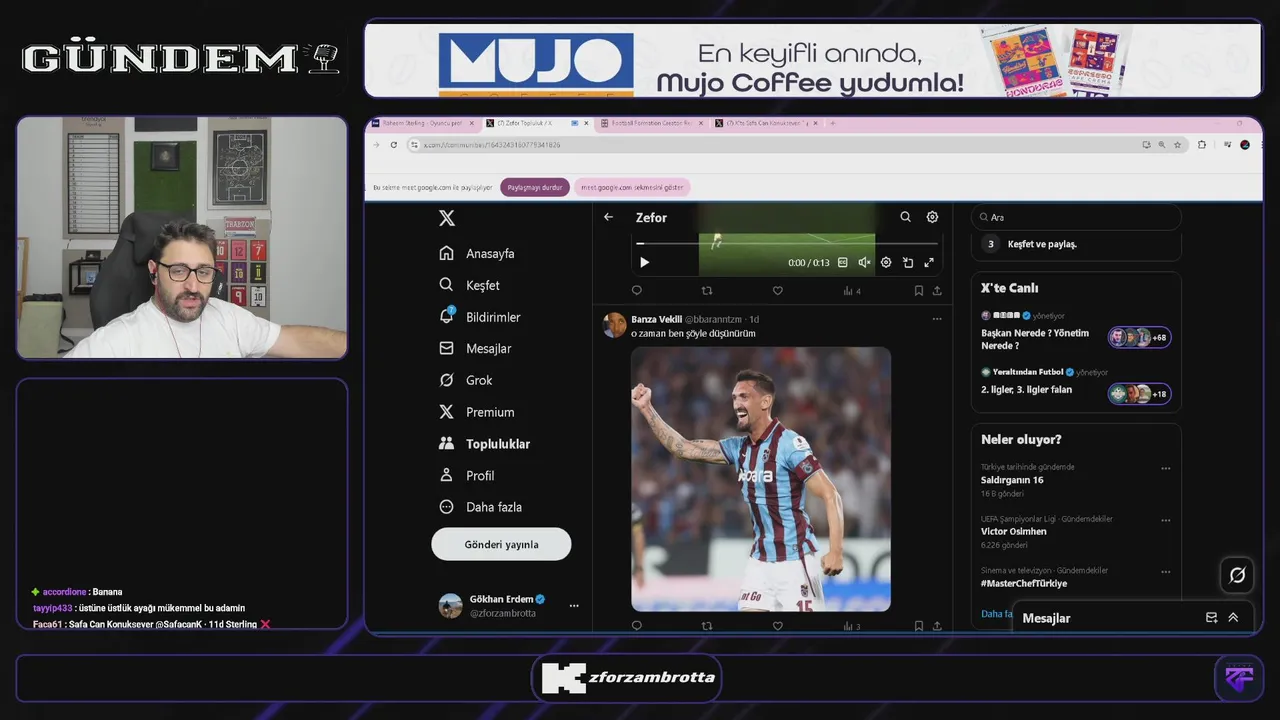The width and height of the screenshot is (1280, 720).
Task: Open more options for Victor Osimhen
Action: tap(1165, 520)
